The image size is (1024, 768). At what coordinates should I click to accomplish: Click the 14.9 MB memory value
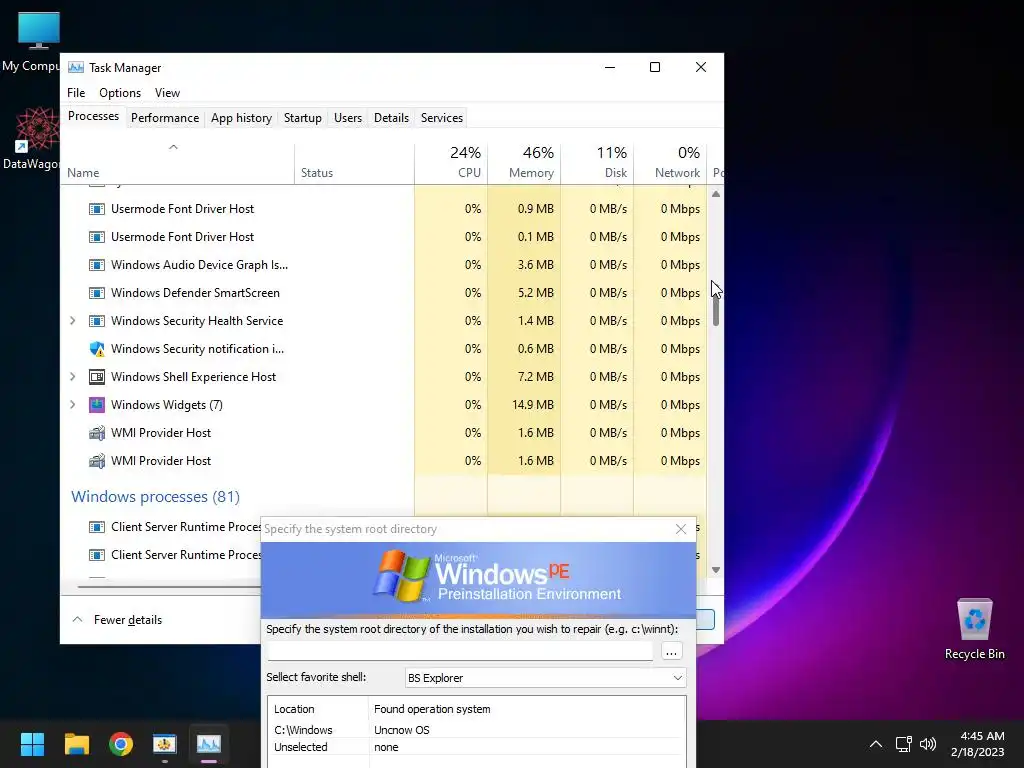[x=532, y=405]
